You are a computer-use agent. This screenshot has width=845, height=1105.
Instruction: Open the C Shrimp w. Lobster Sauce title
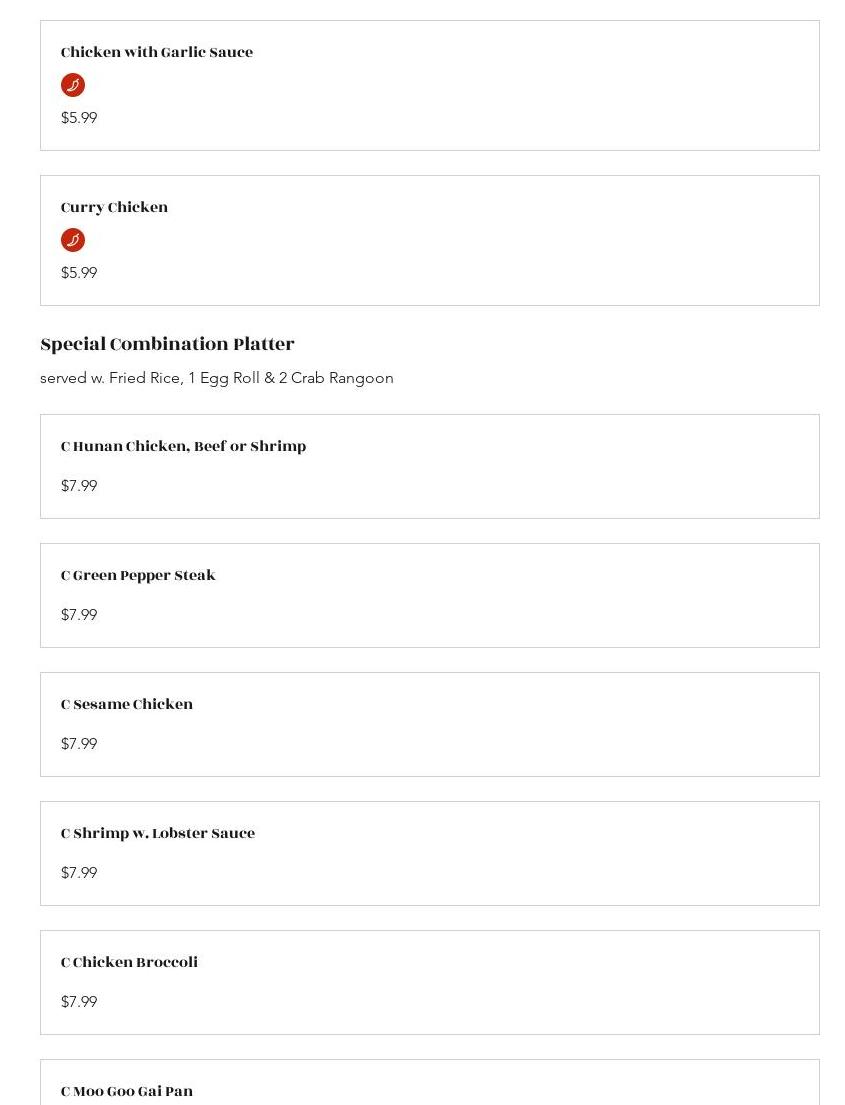pyautogui.click(x=158, y=833)
